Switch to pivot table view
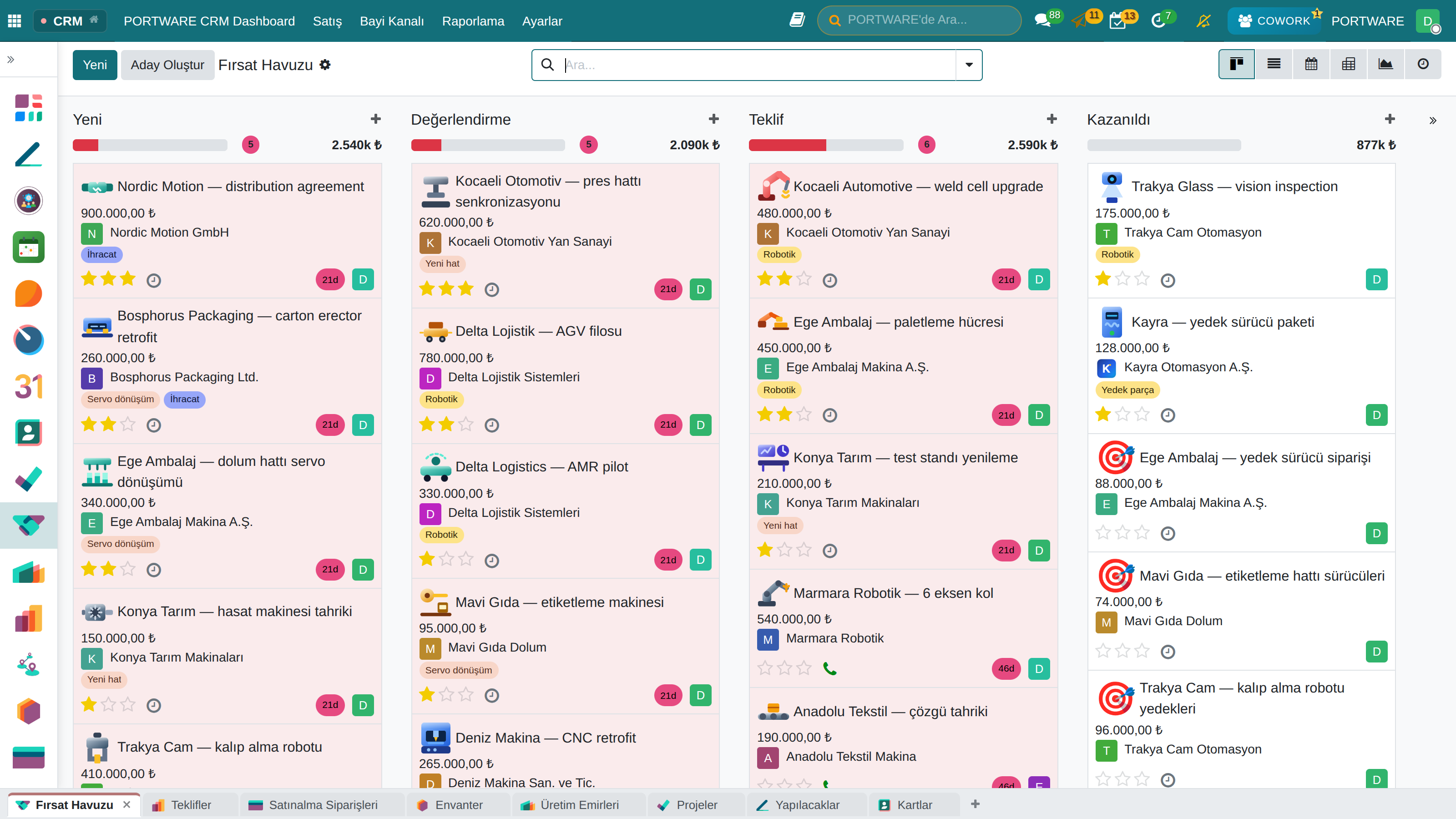The width and height of the screenshot is (1456, 819). [1348, 64]
